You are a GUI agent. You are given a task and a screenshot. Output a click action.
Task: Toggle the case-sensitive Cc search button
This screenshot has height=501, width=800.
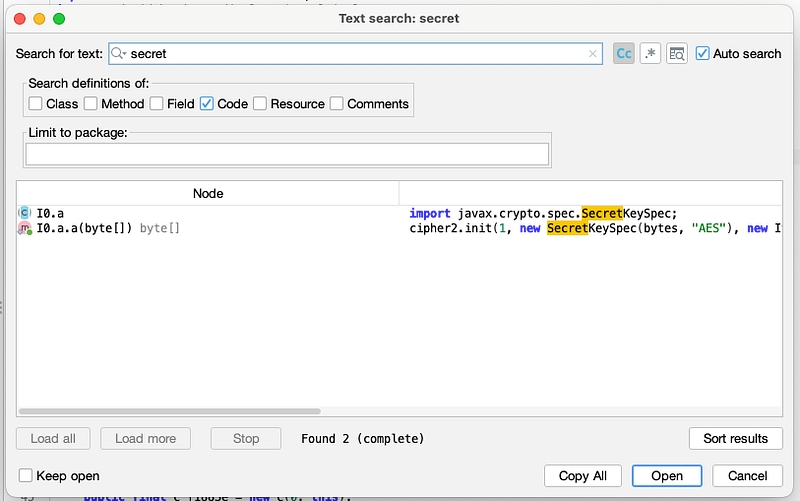623,54
